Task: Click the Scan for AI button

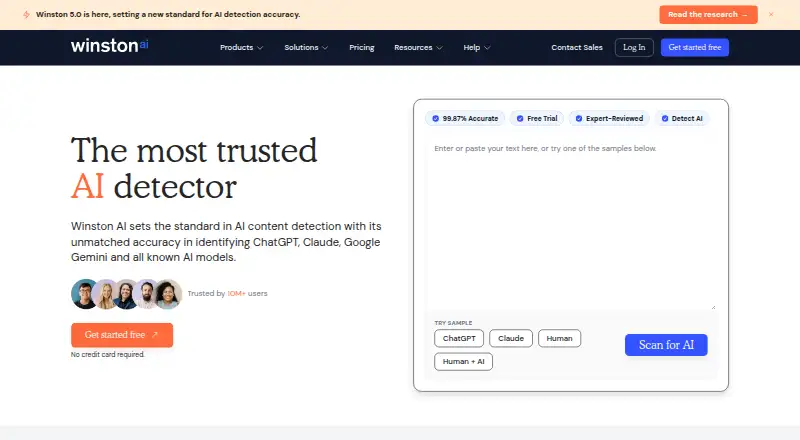Action: click(666, 345)
